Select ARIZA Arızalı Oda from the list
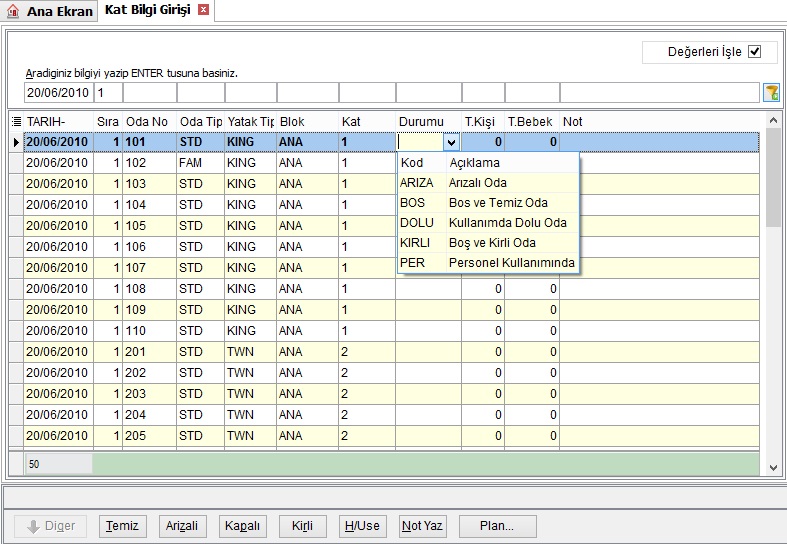The height and width of the screenshot is (544, 787). point(488,183)
